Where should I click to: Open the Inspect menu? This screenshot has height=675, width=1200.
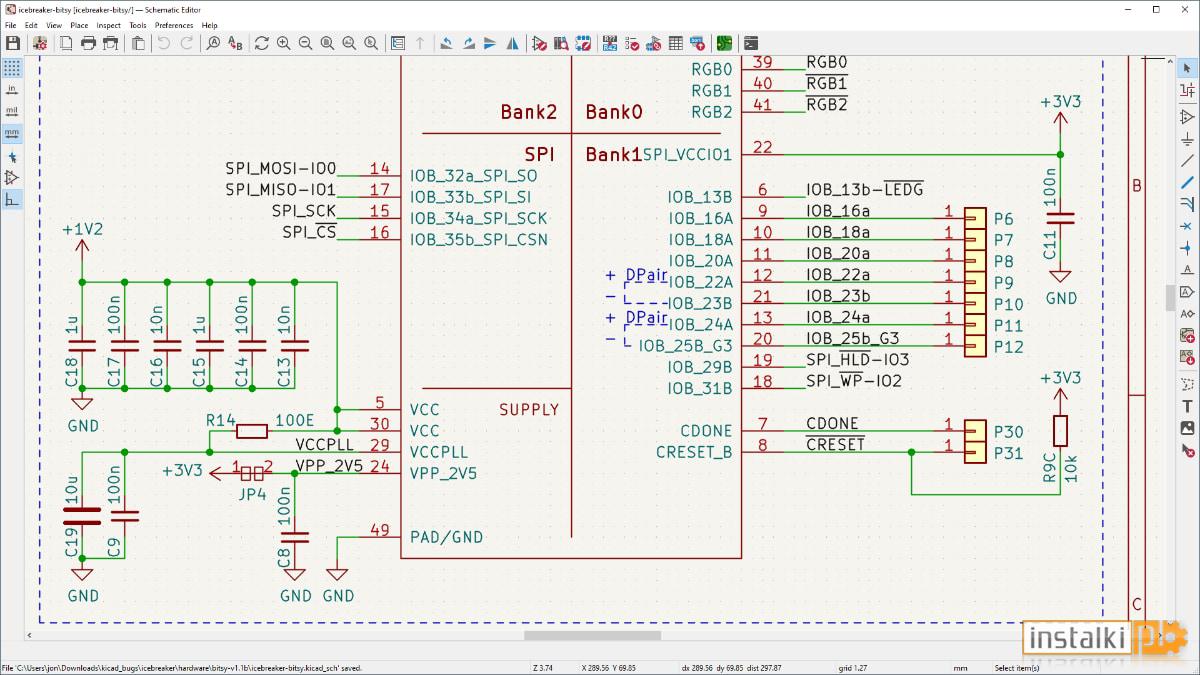(109, 25)
